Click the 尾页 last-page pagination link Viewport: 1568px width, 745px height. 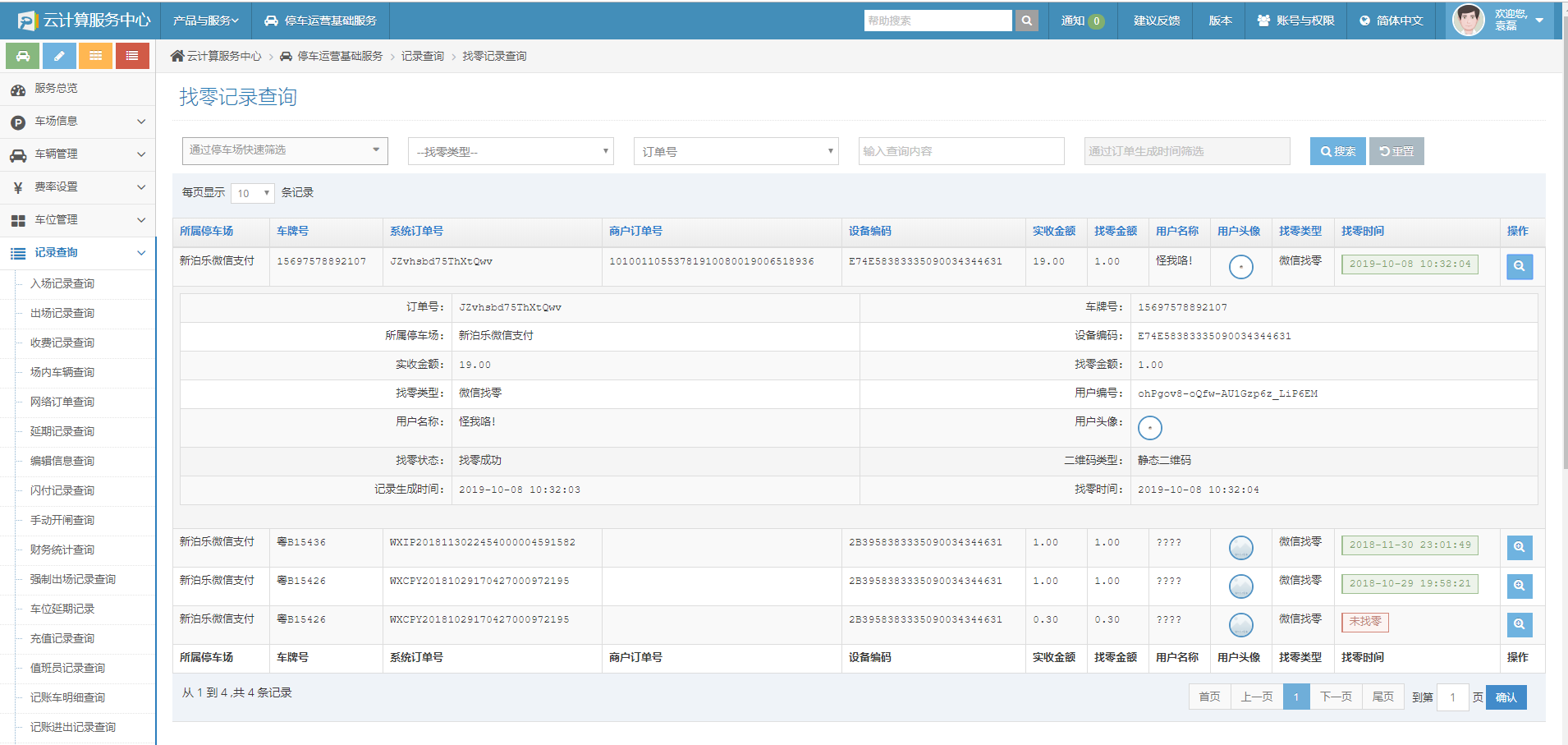pos(1382,696)
